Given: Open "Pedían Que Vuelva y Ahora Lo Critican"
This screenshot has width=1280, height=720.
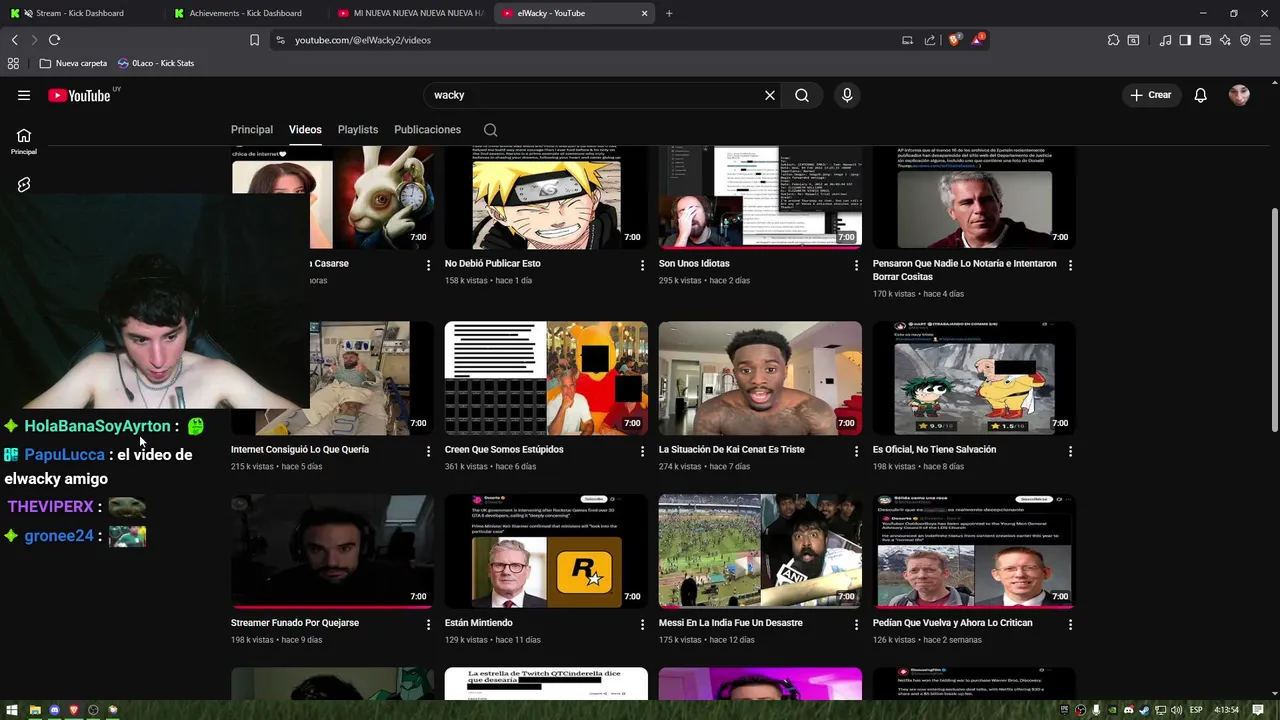Looking at the screenshot, I should (952, 623).
